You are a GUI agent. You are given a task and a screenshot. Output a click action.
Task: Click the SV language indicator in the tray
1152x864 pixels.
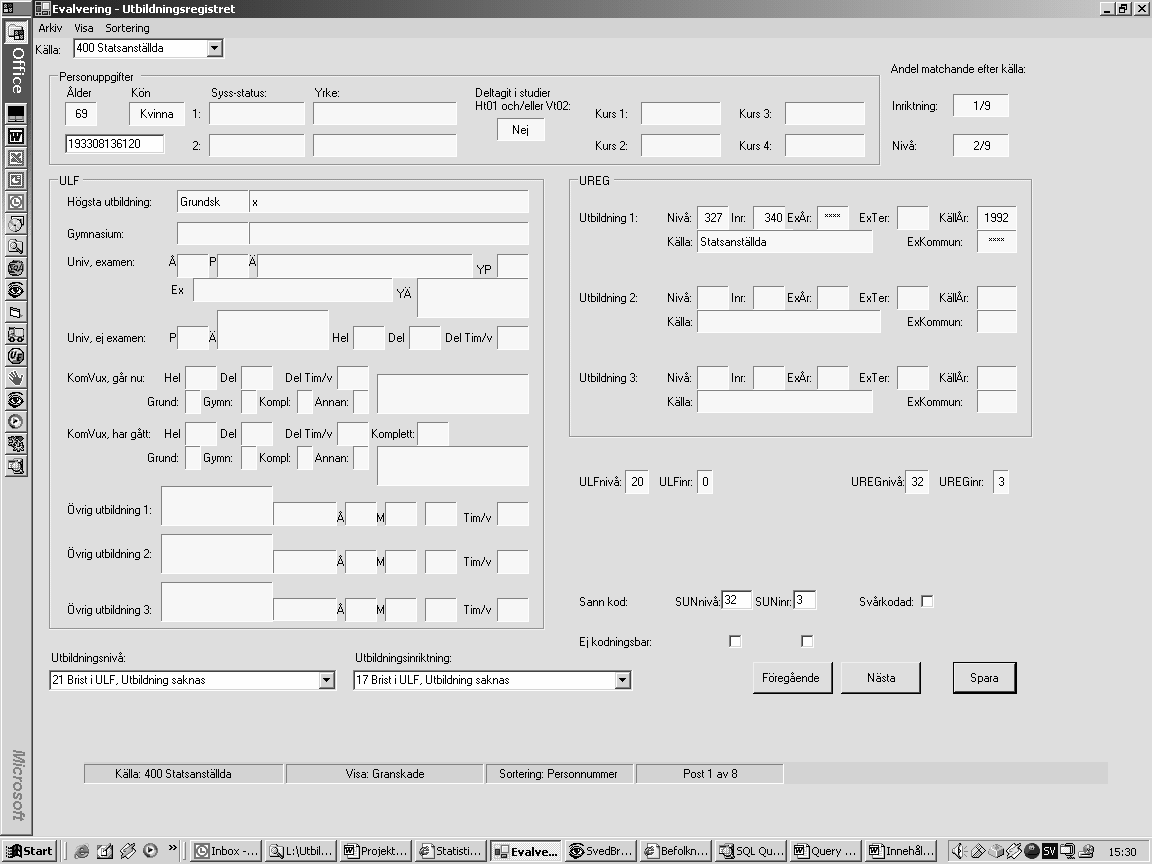[x=1049, y=851]
